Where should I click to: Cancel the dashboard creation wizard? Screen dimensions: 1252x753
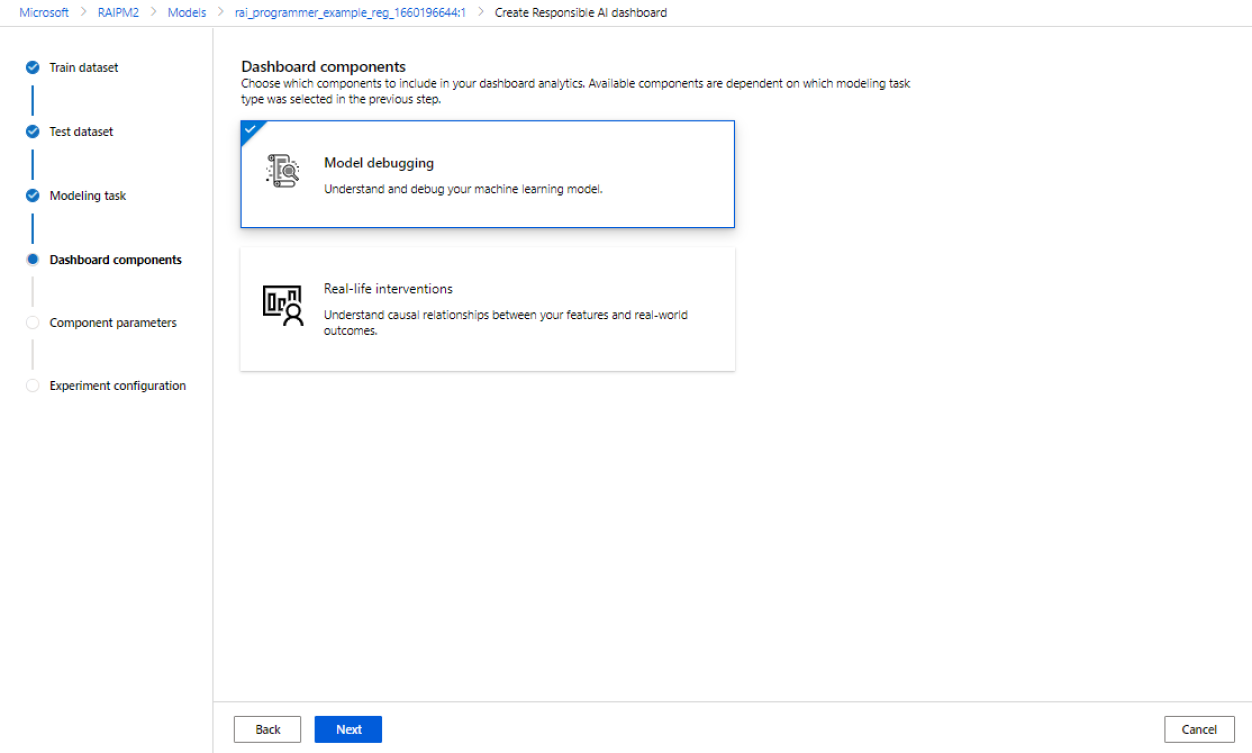(x=1198, y=729)
